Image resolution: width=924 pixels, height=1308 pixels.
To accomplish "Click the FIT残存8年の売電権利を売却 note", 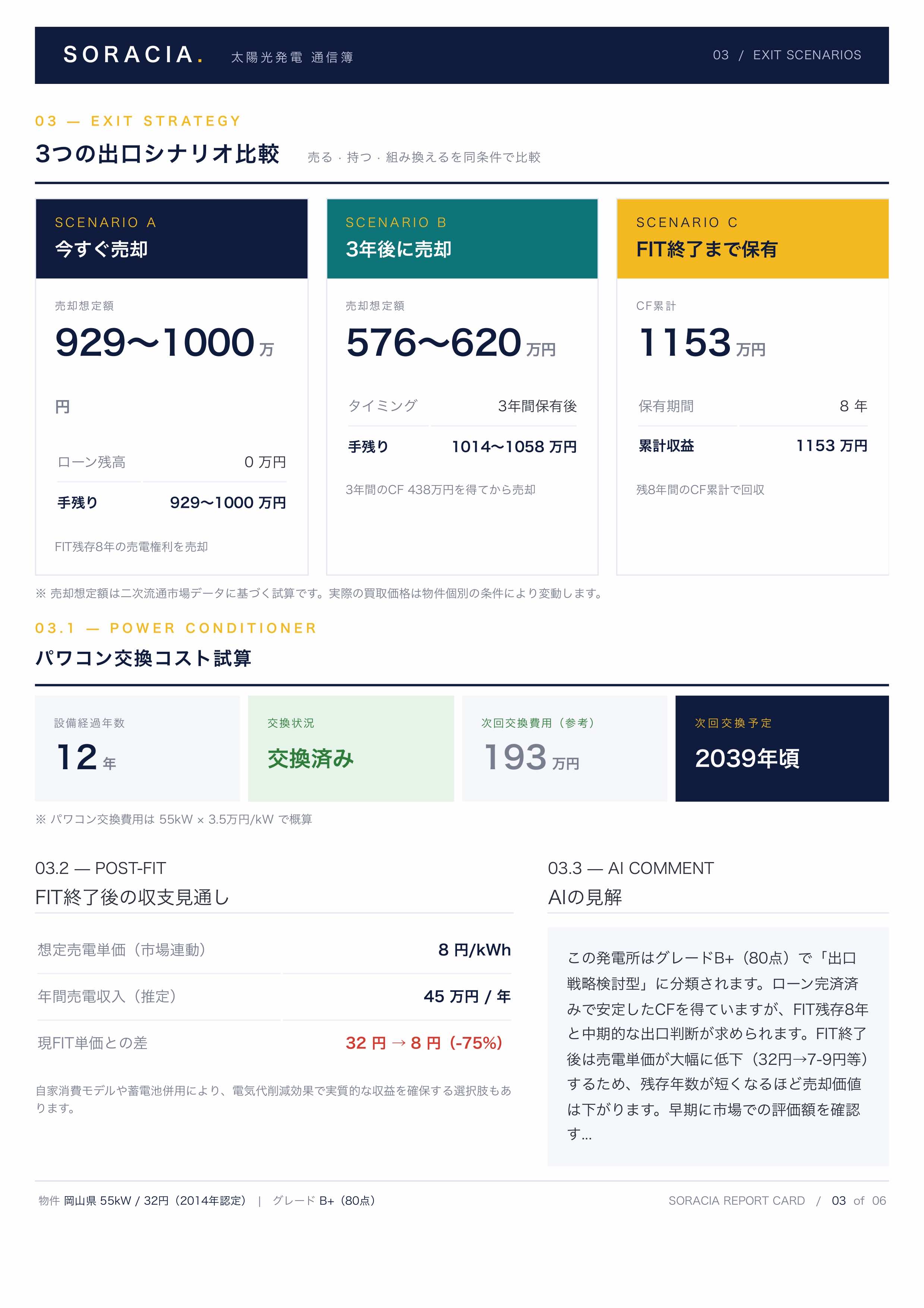I will (x=131, y=546).
